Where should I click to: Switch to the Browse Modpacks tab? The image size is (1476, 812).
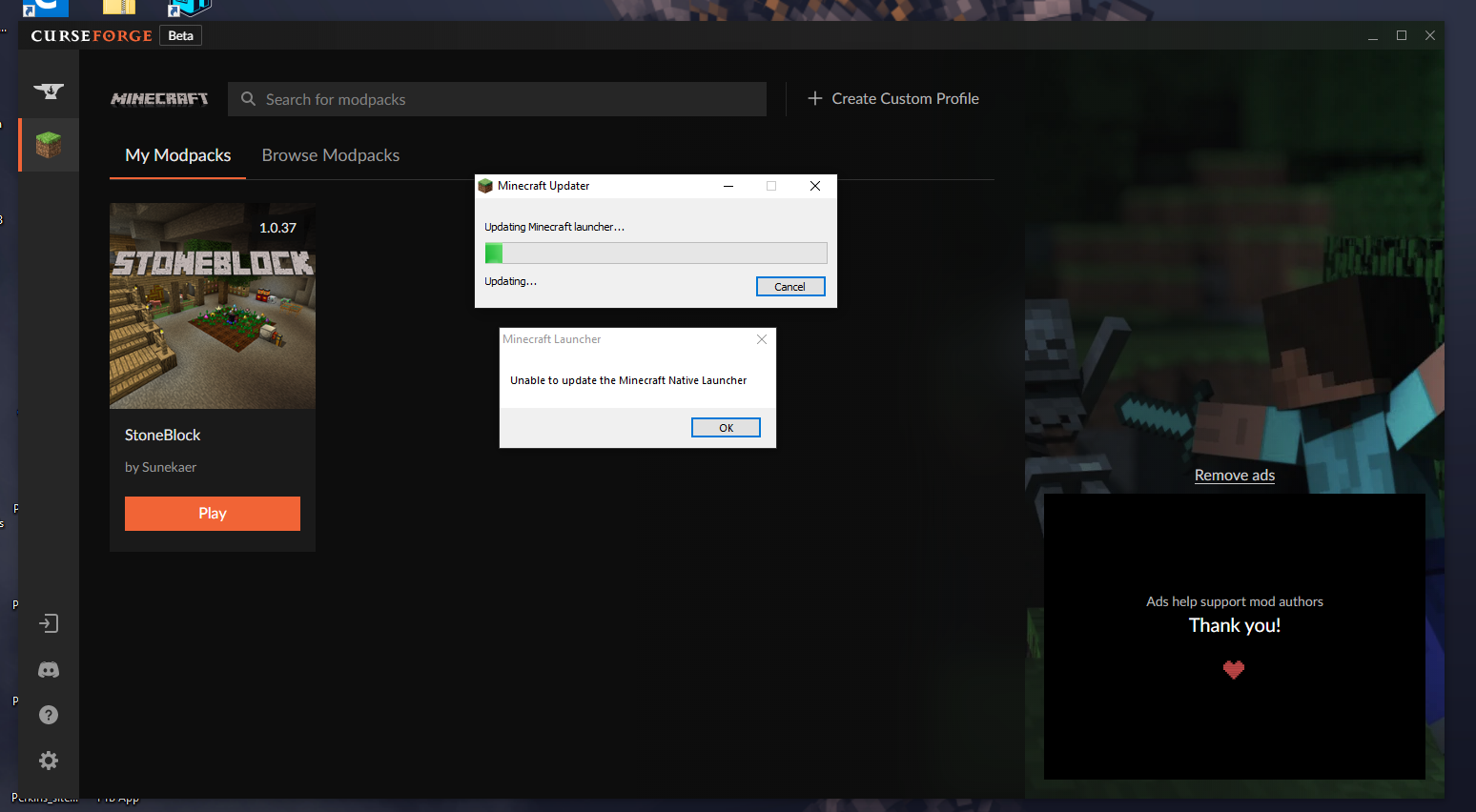pos(331,155)
